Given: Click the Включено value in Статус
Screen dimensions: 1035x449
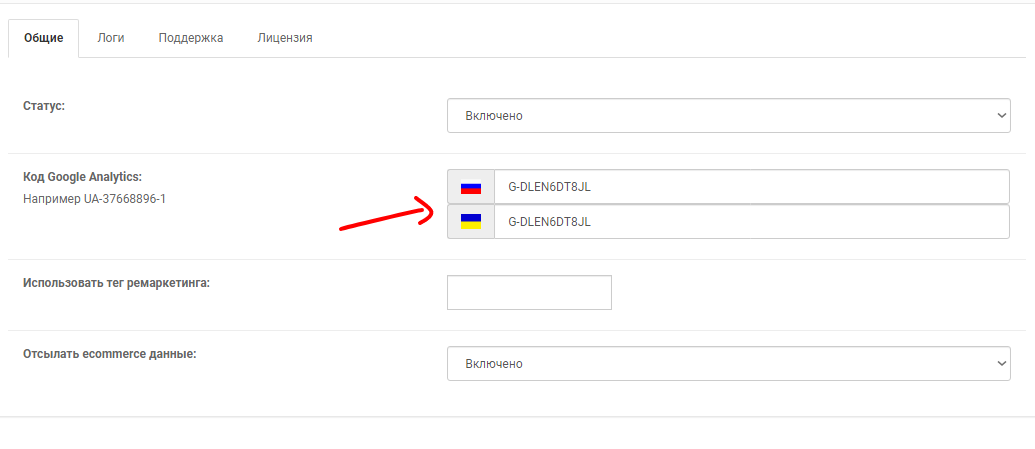Looking at the screenshot, I should (x=494, y=116).
